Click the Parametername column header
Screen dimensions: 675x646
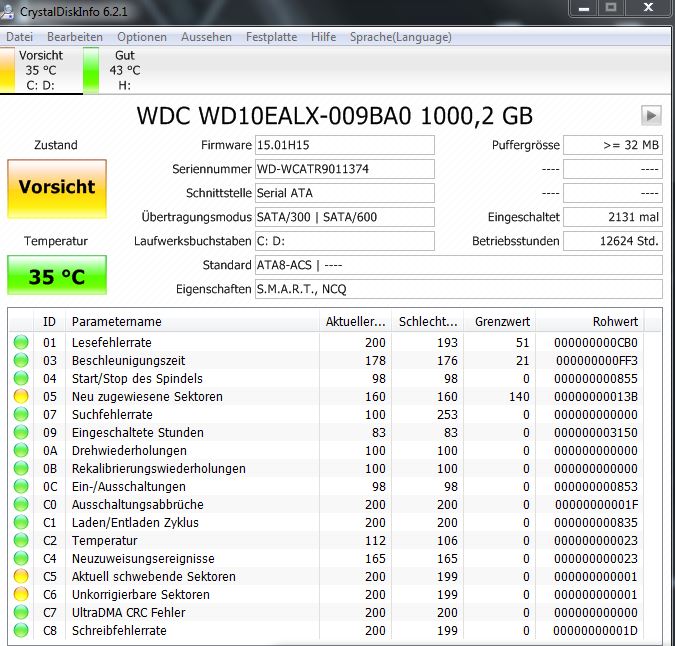tap(192, 321)
